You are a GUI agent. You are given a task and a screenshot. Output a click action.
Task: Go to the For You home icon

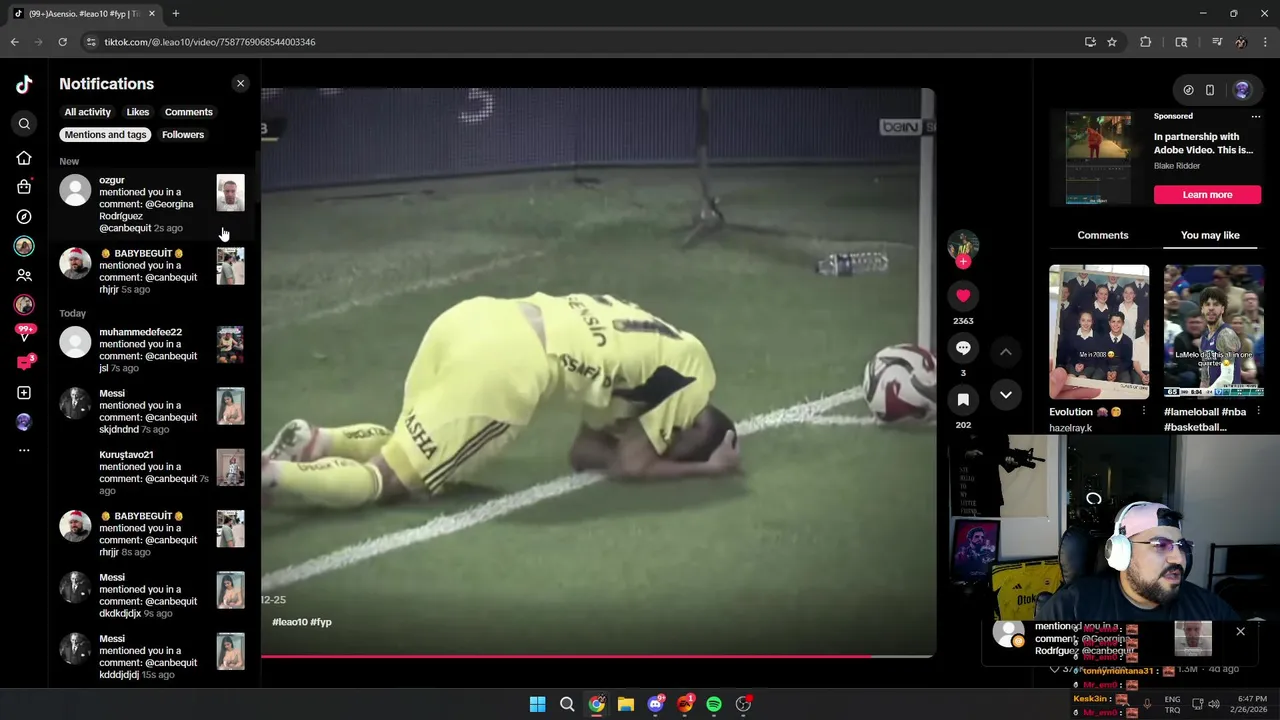click(24, 158)
